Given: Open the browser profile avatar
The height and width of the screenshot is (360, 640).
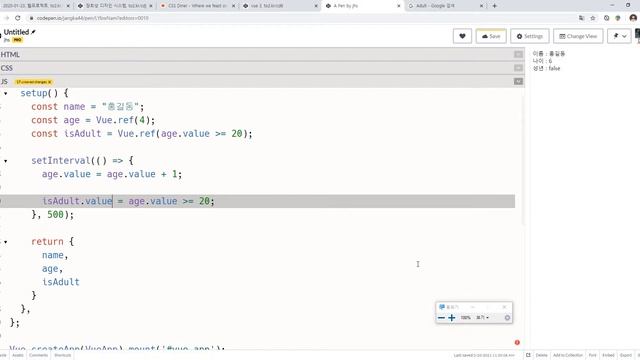Looking at the screenshot, I should click(x=633, y=18).
